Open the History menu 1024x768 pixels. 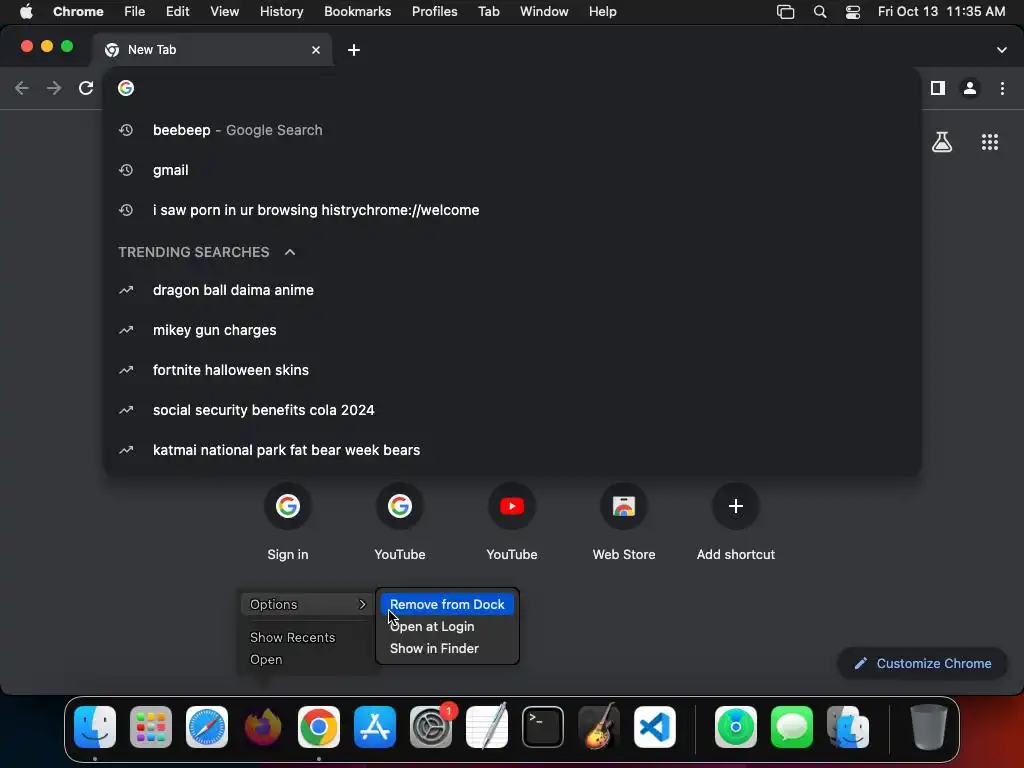tap(281, 12)
